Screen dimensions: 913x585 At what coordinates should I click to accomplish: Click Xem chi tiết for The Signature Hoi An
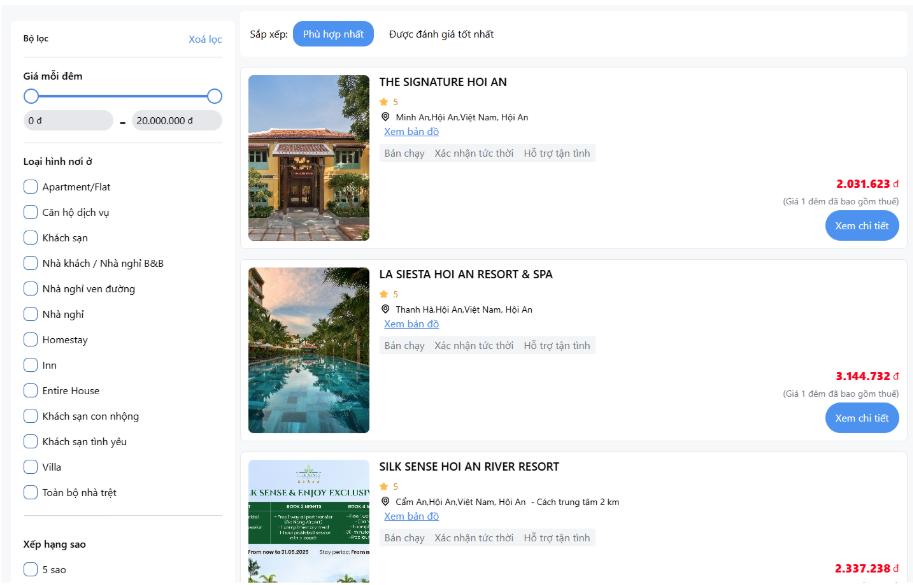pos(862,226)
